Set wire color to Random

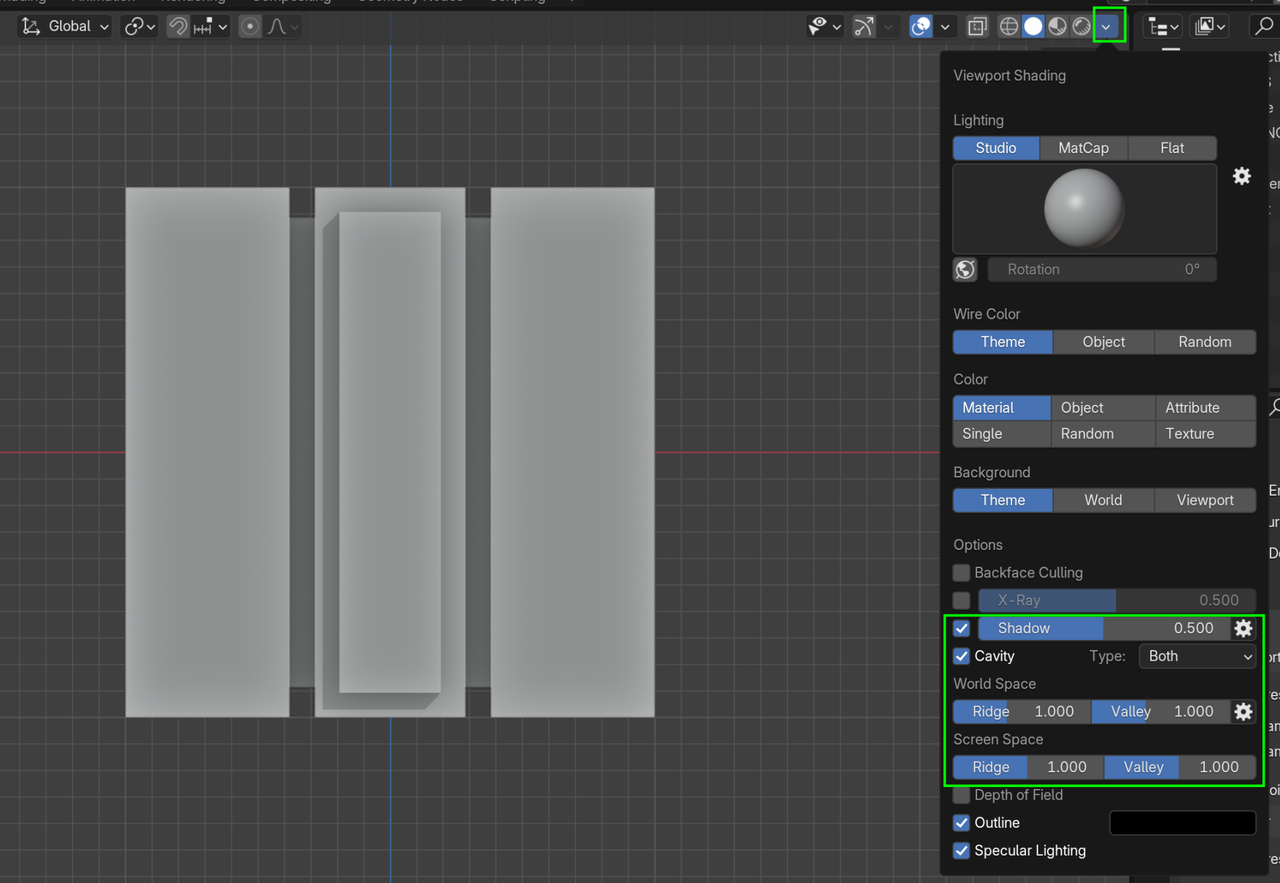tap(1204, 342)
